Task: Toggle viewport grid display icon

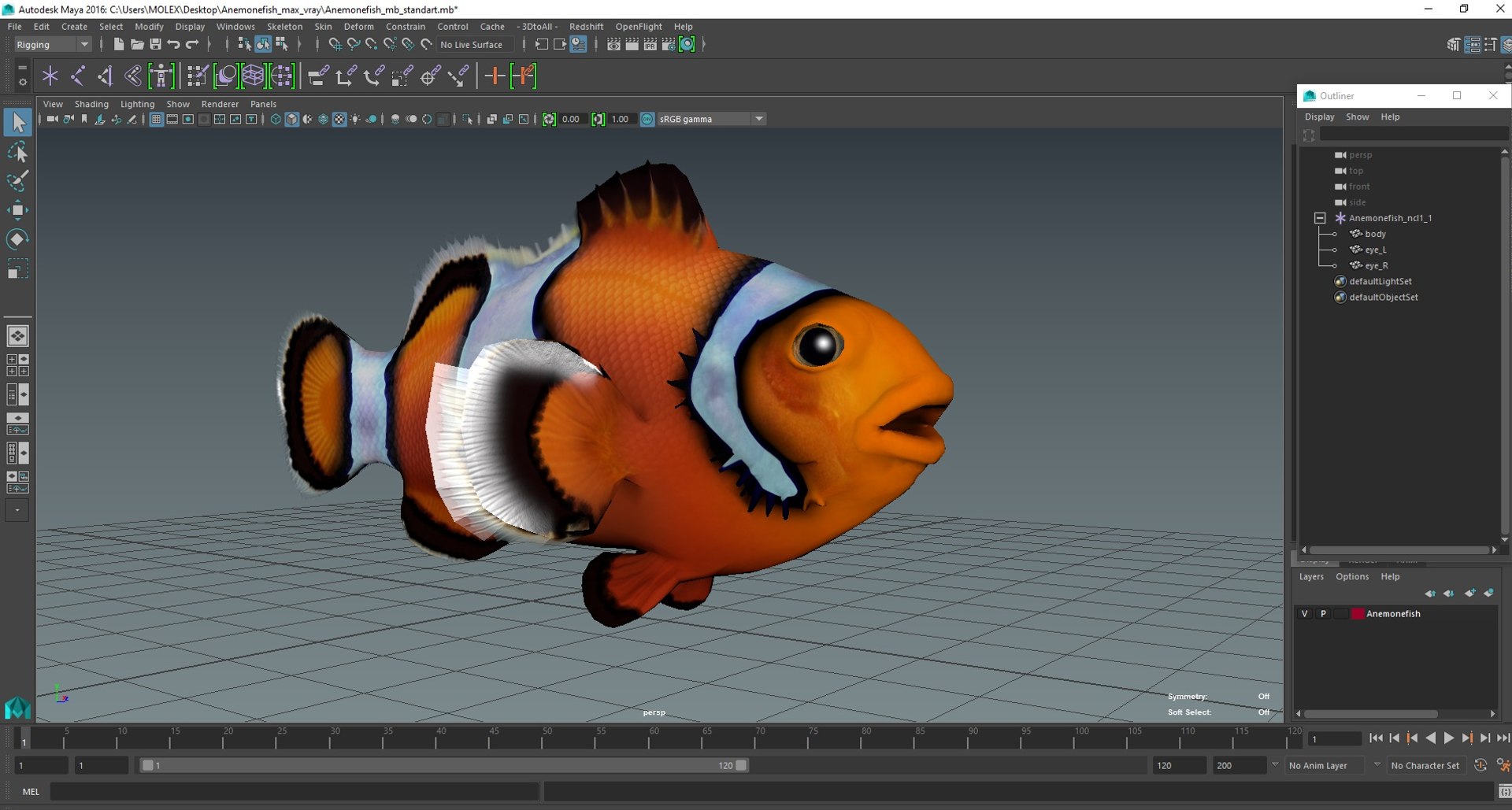Action: [156, 119]
